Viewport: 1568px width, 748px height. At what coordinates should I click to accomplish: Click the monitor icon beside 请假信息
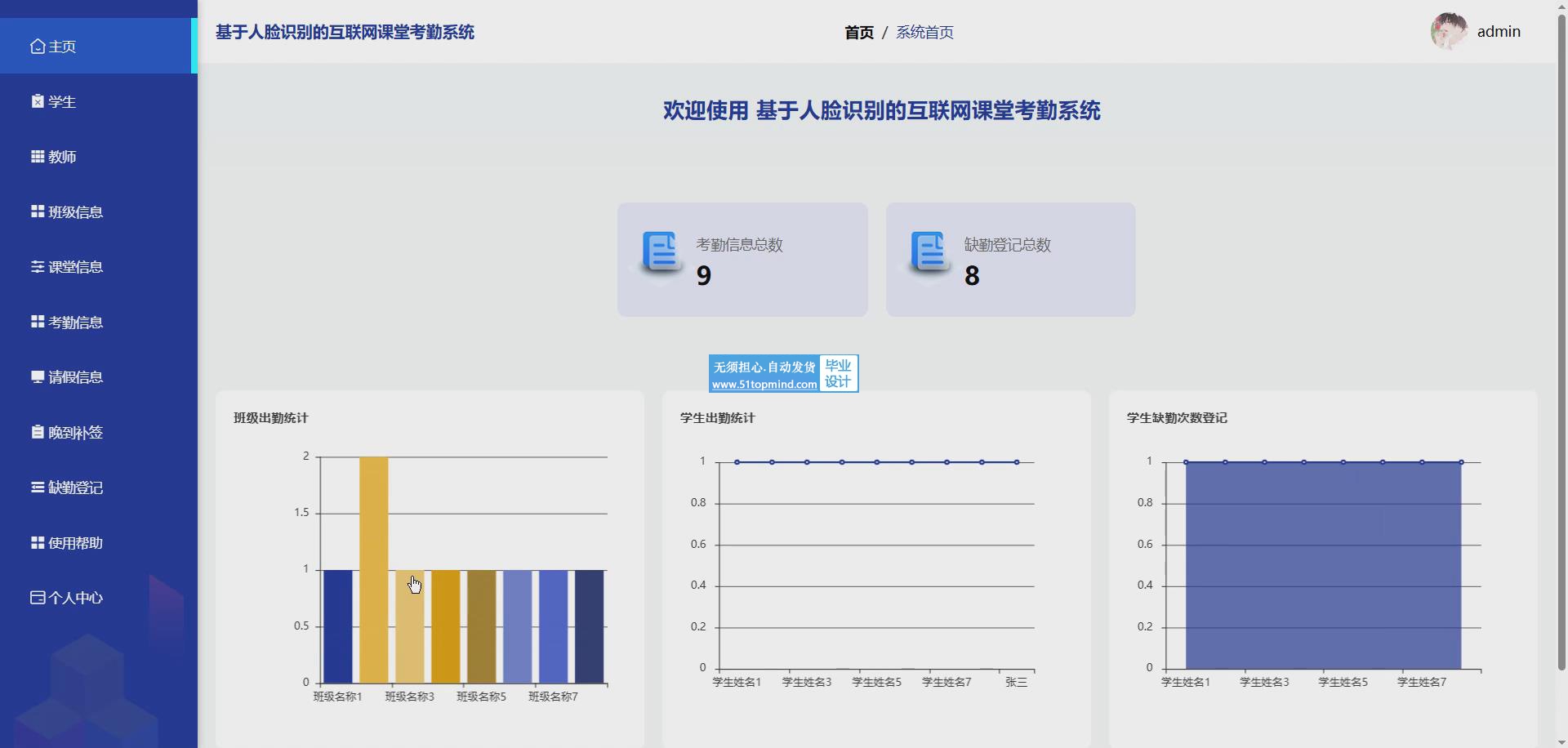38,377
